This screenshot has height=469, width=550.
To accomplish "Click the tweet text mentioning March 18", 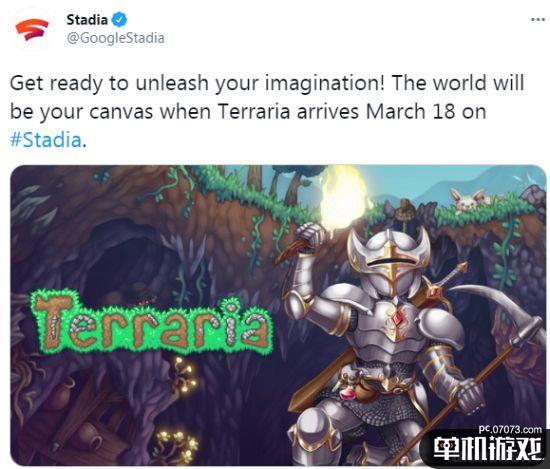I will [267, 112].
